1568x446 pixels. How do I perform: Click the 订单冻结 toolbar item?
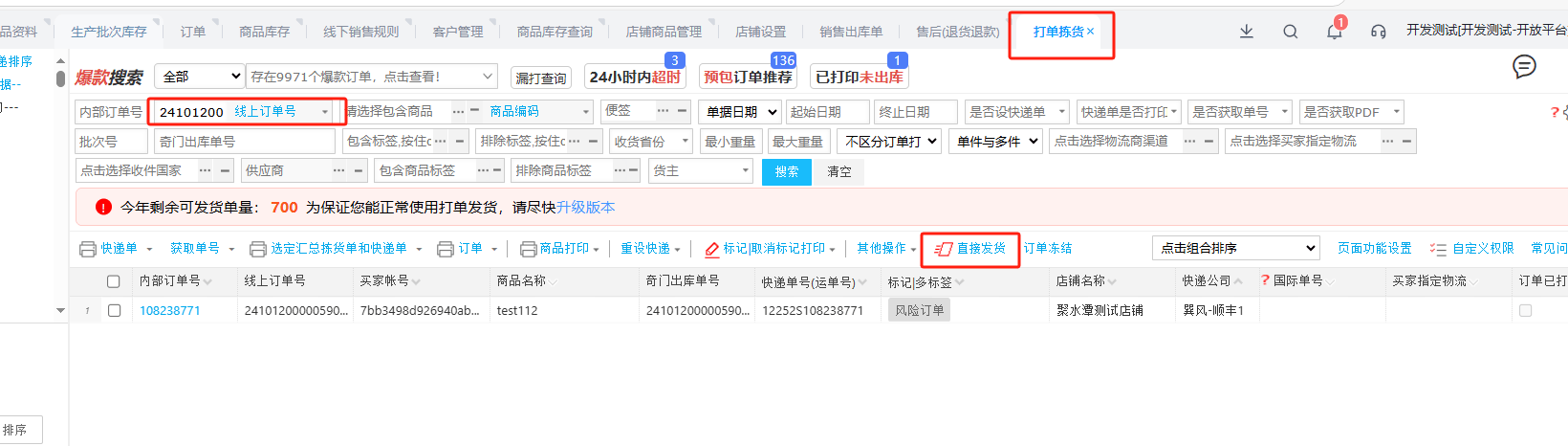tap(1048, 248)
